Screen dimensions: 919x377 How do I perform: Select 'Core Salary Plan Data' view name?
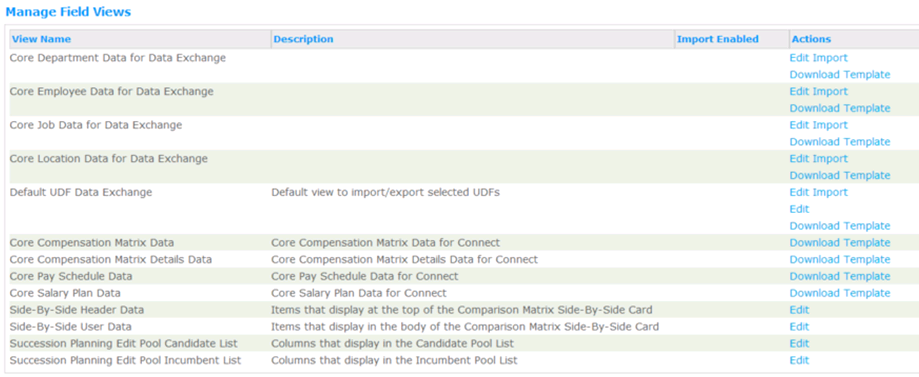[65, 293]
